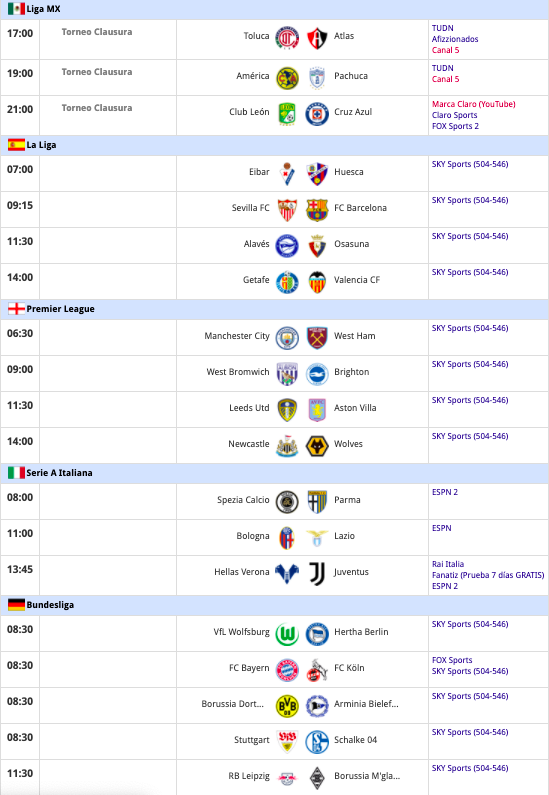The height and width of the screenshot is (795, 549).
Task: Click the Manchester City badge
Action: coord(287,338)
